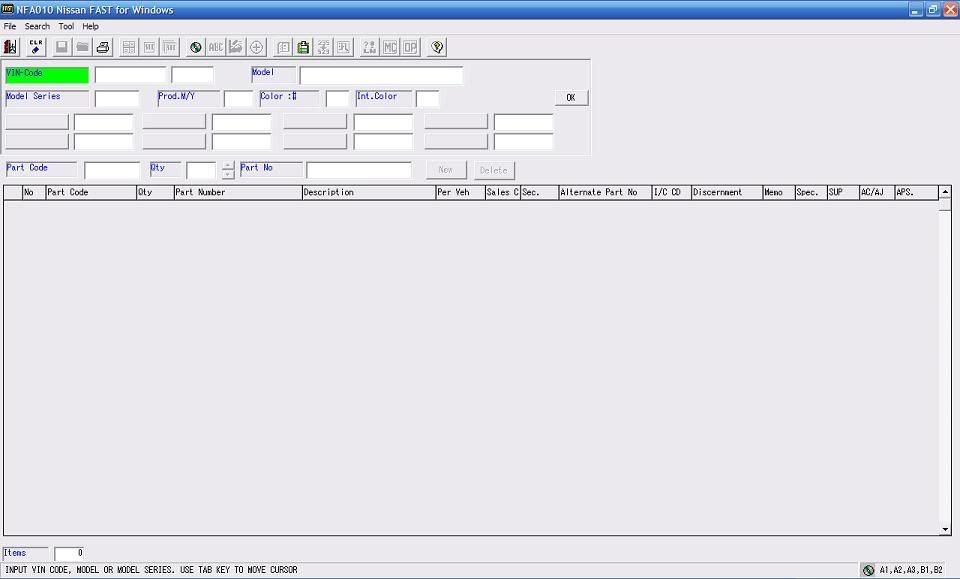Screen dimensions: 960x579
Task: Click the floppy disk save icon
Action: click(62, 47)
